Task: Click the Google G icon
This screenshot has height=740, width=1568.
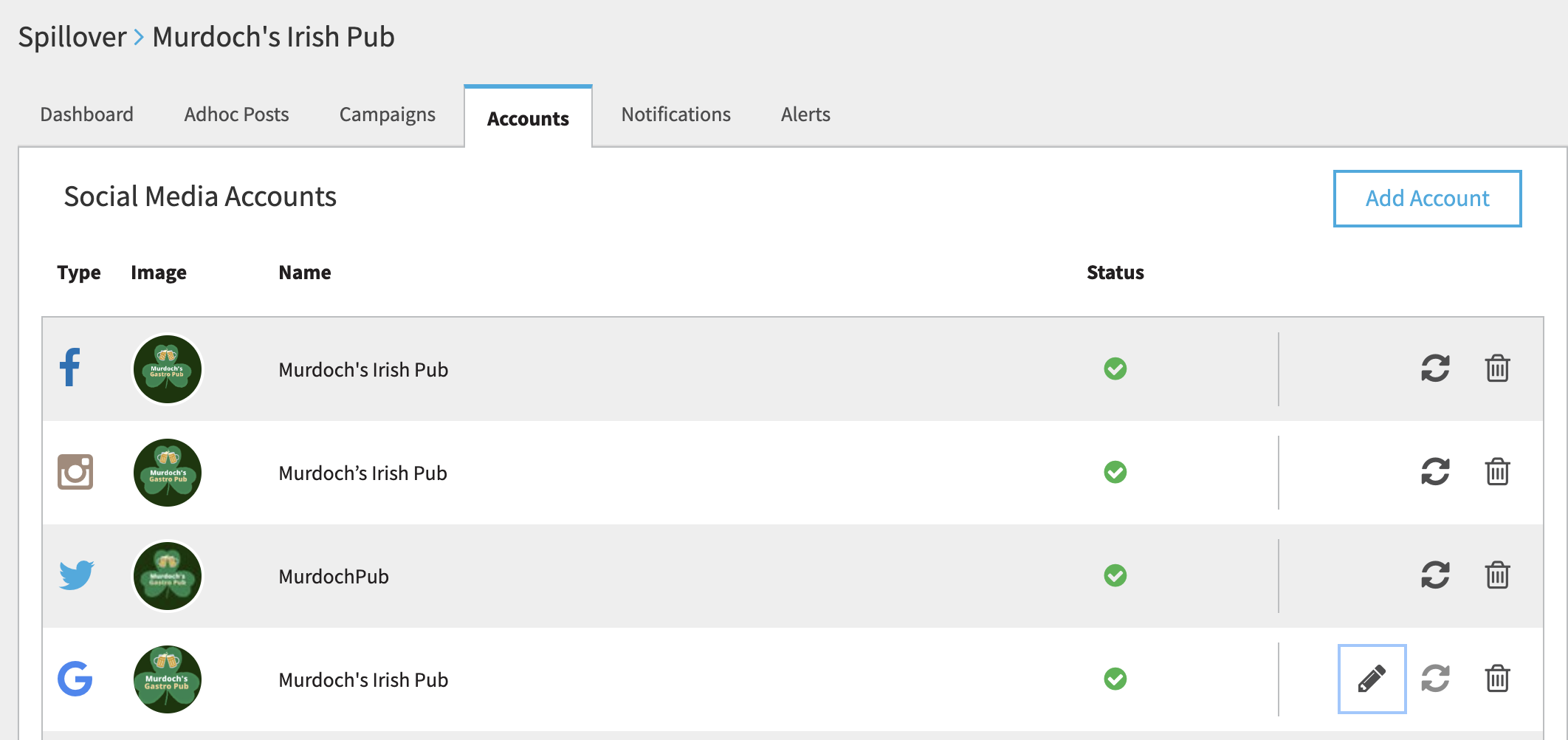Action: point(75,679)
